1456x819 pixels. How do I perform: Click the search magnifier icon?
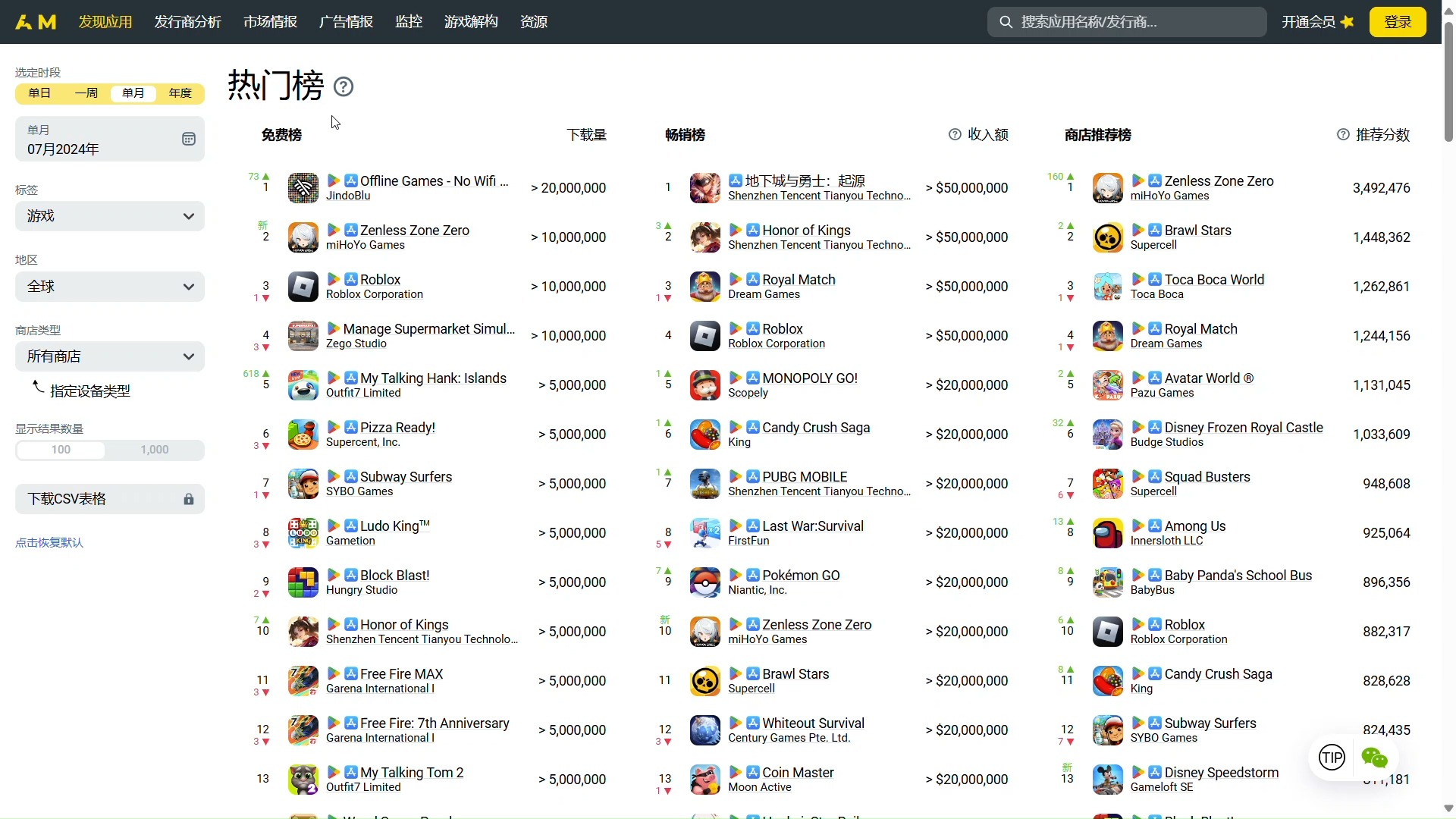click(x=1006, y=22)
